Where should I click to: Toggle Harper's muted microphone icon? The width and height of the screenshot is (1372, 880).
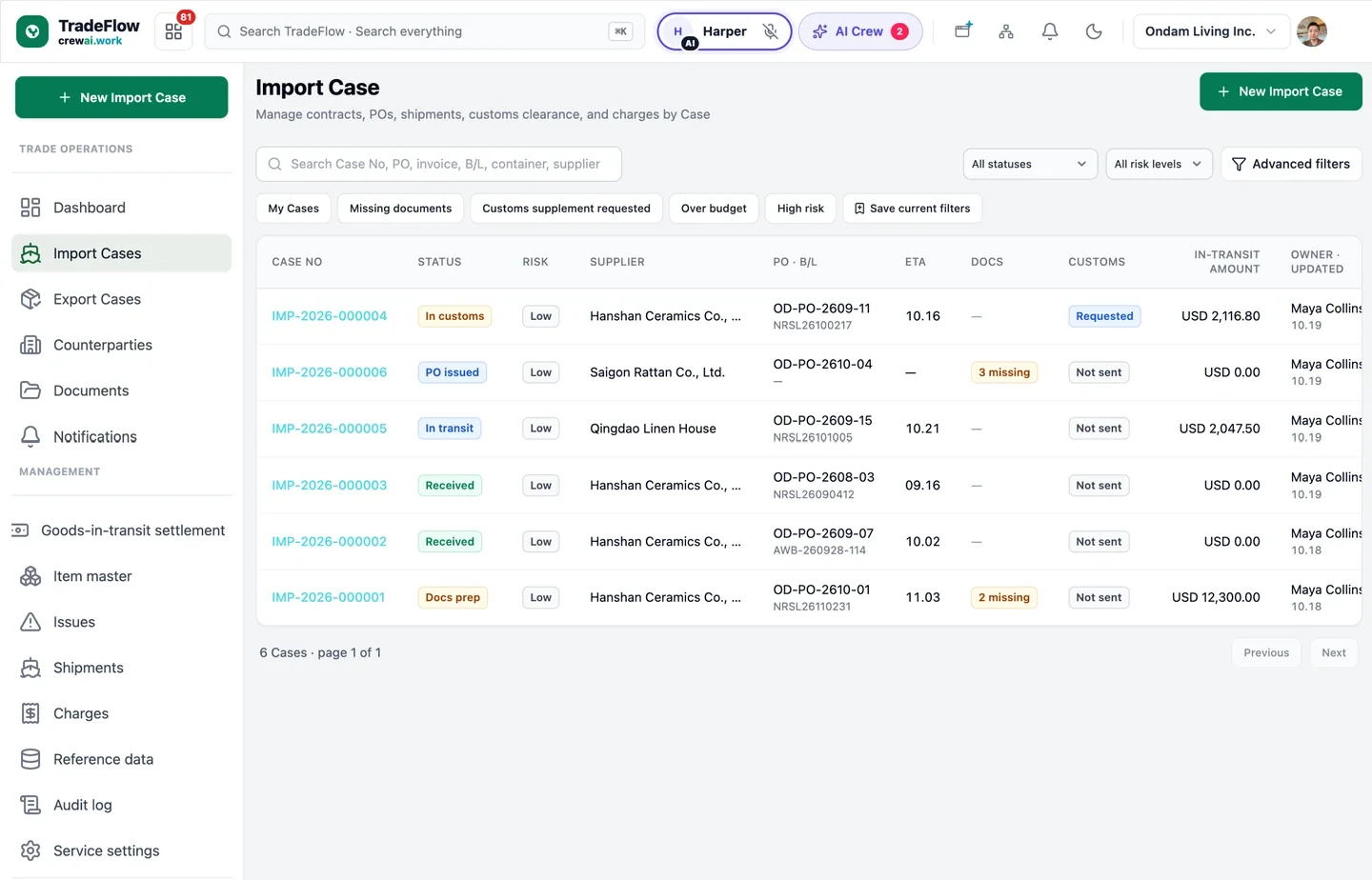click(x=771, y=31)
